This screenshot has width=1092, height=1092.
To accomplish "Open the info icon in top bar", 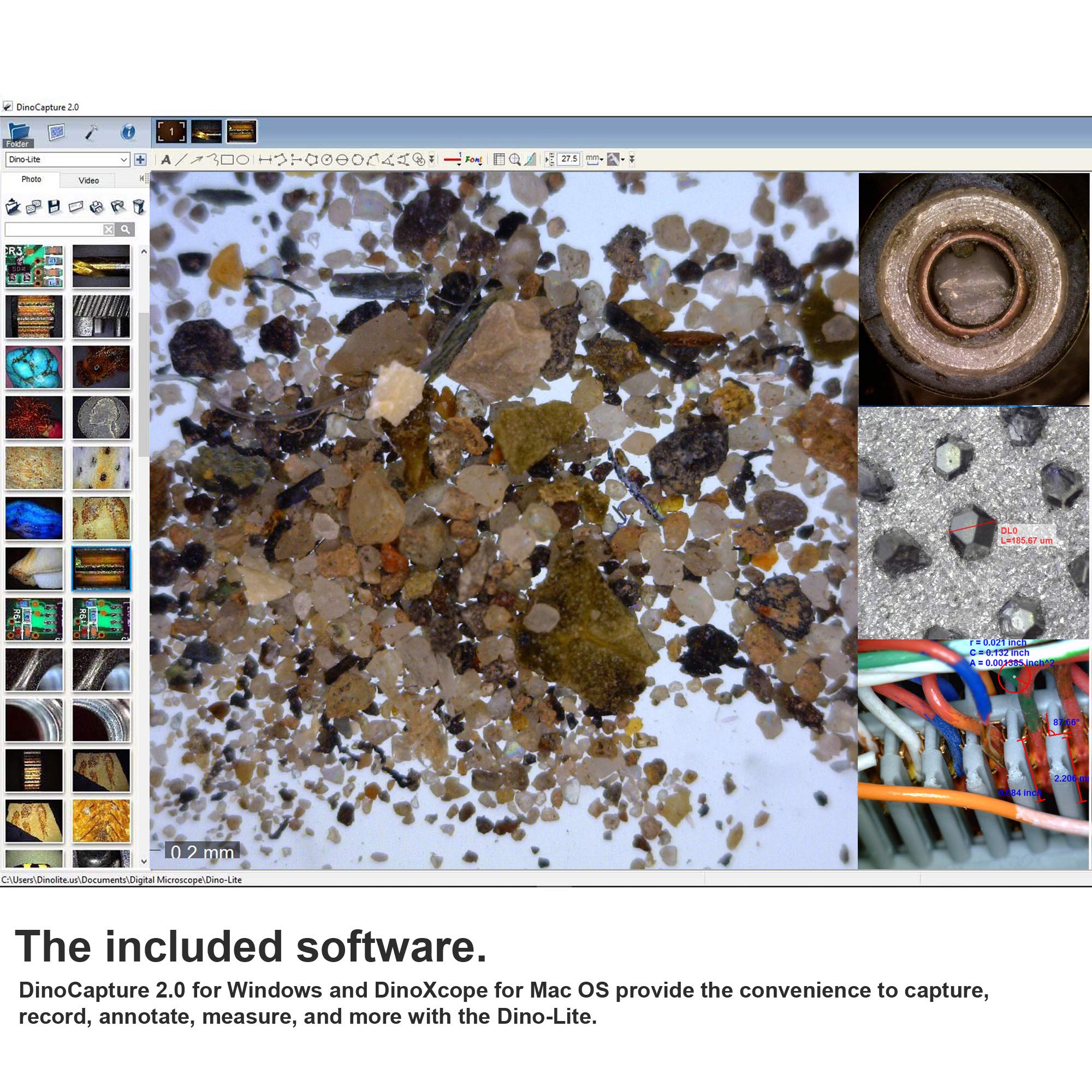I will [x=128, y=132].
